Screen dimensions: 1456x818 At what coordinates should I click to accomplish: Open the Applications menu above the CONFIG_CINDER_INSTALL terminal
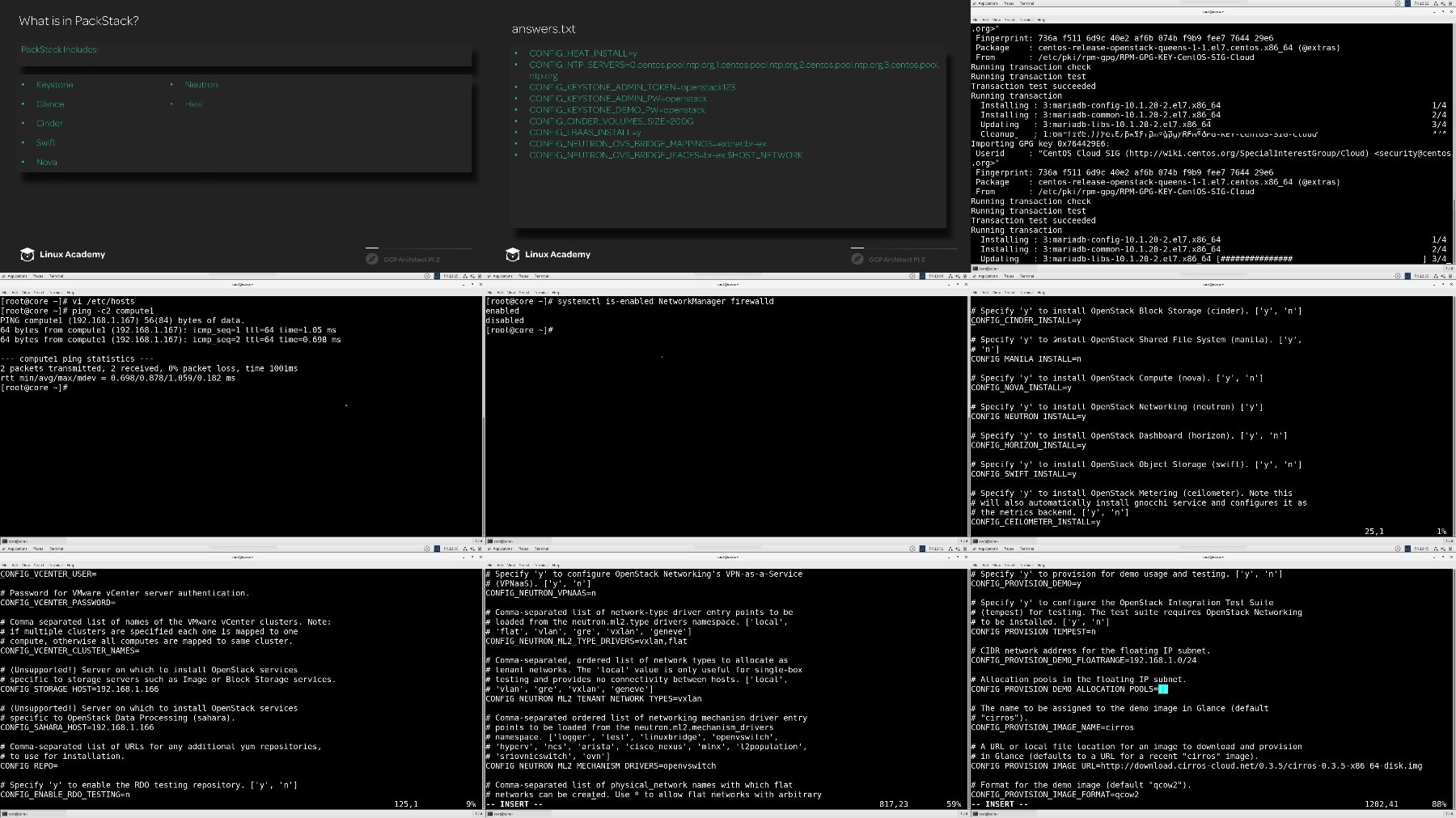[x=984, y=276]
